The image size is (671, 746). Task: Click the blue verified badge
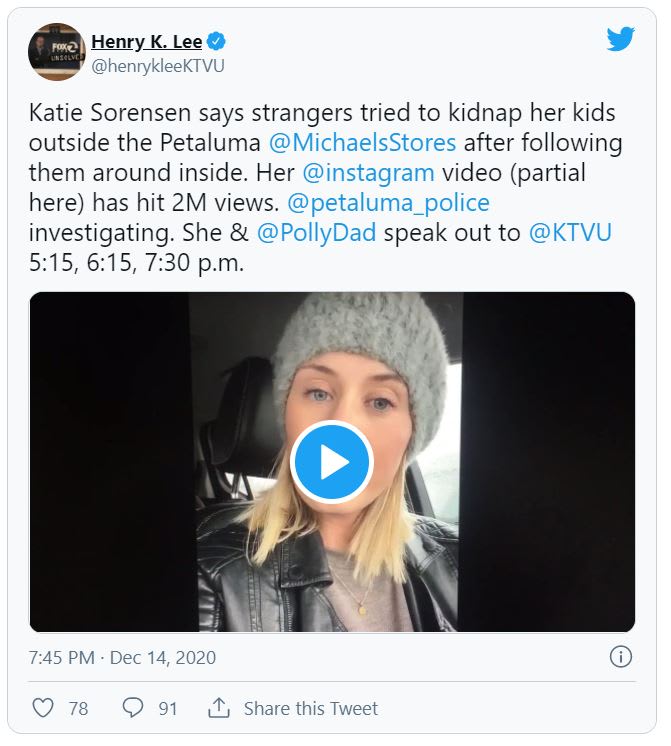[216, 41]
